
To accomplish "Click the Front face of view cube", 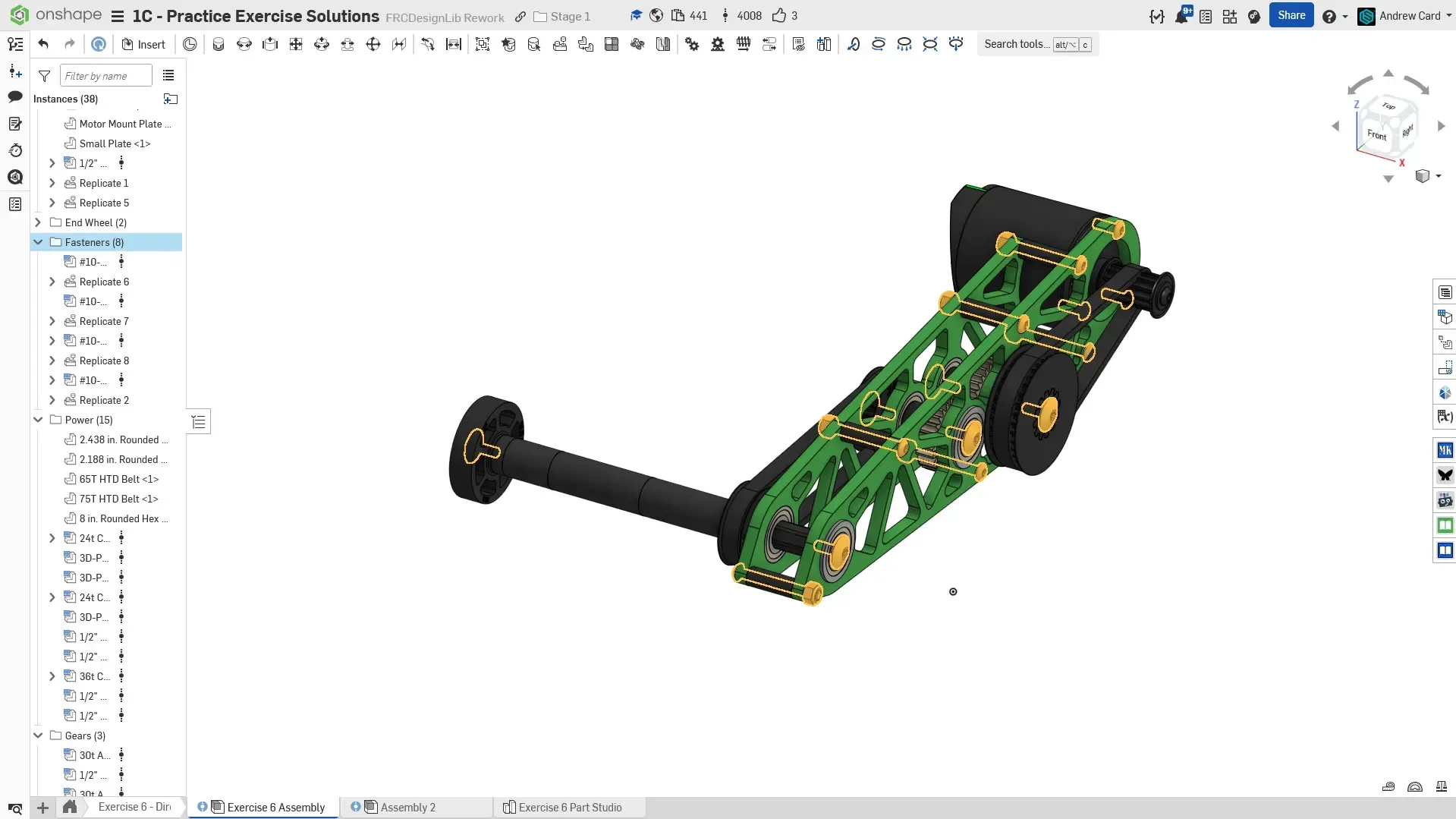I will tap(1376, 134).
